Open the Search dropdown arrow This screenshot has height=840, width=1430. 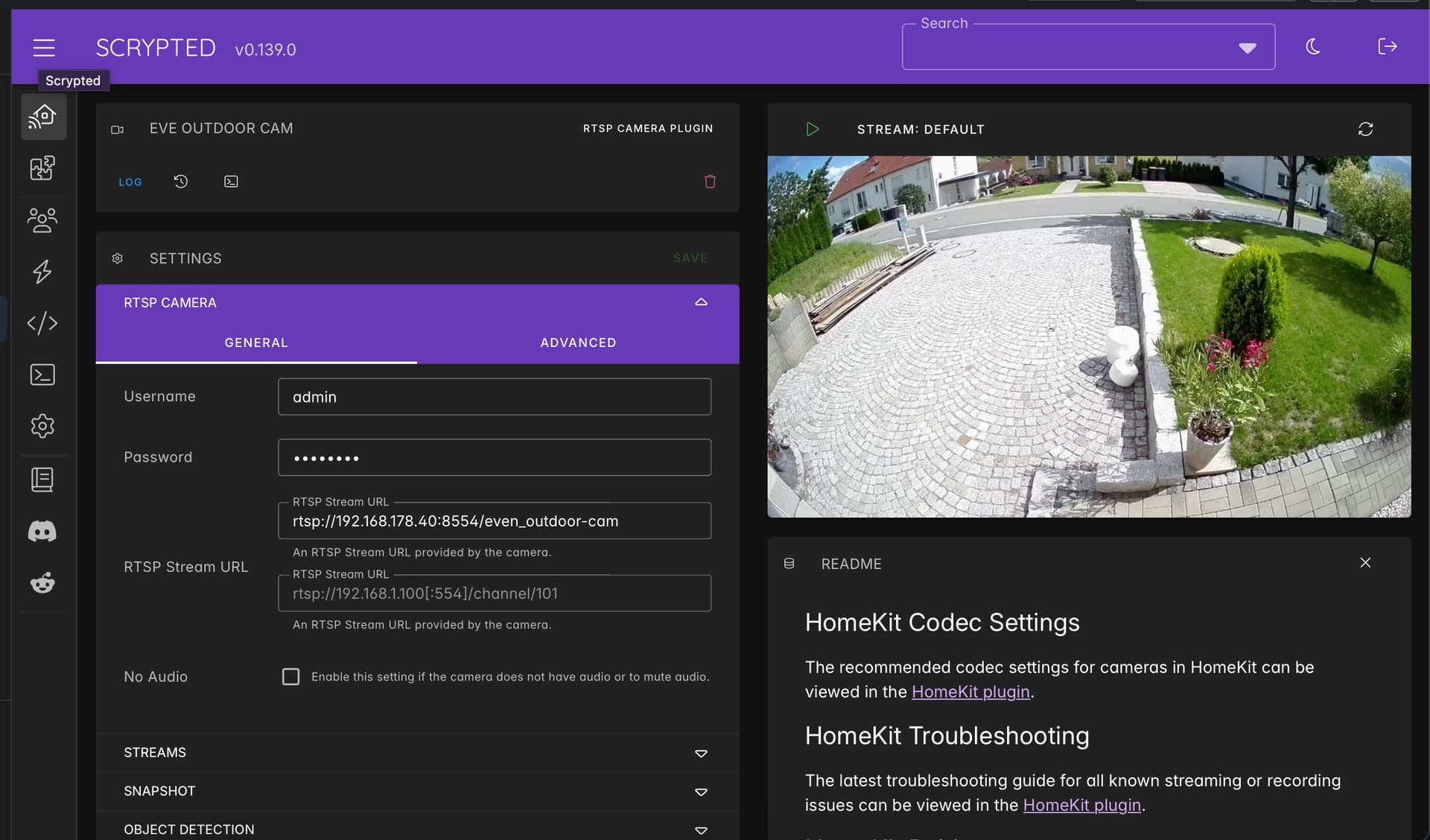click(x=1248, y=48)
